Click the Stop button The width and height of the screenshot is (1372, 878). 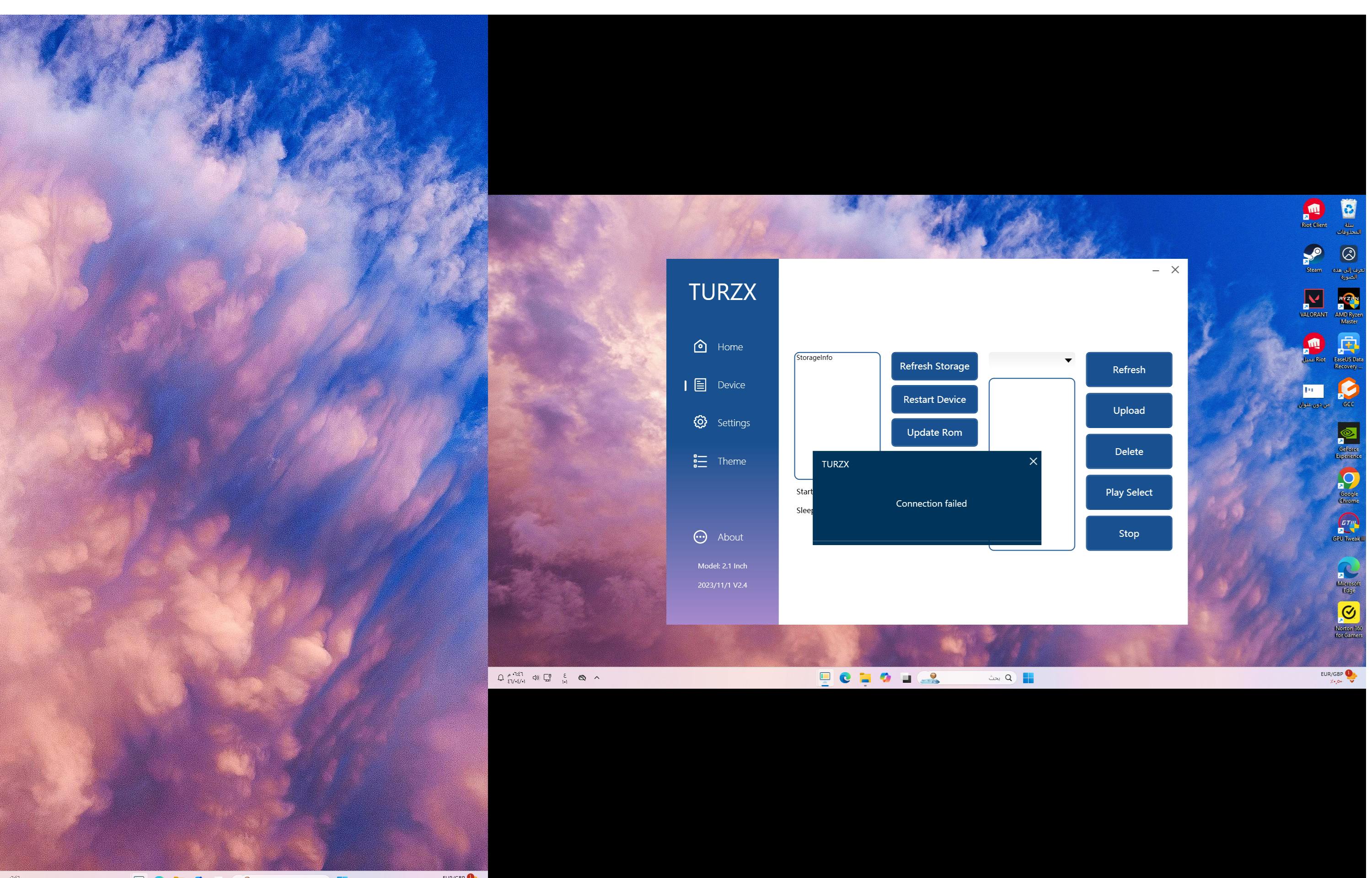tap(1129, 534)
